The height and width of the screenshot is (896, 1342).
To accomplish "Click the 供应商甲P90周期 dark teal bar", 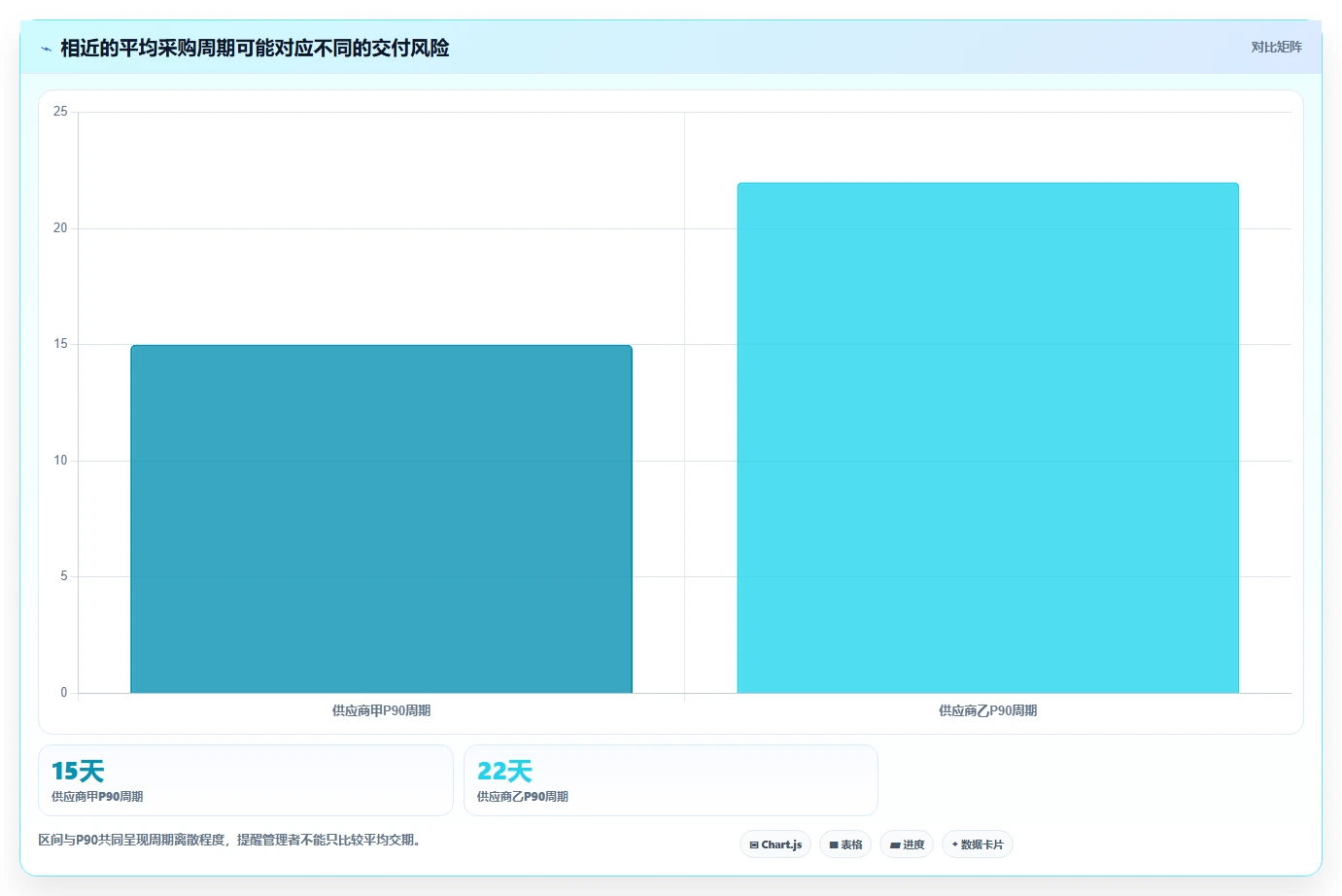I will click(x=381, y=519).
